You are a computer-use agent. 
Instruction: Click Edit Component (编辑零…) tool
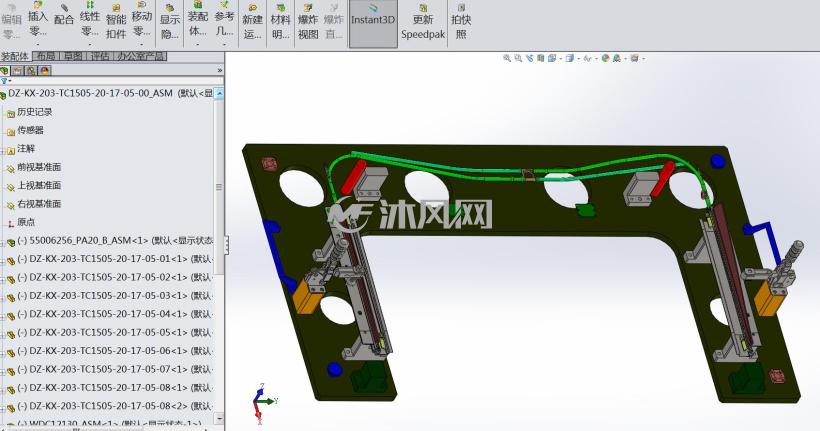pos(12,21)
